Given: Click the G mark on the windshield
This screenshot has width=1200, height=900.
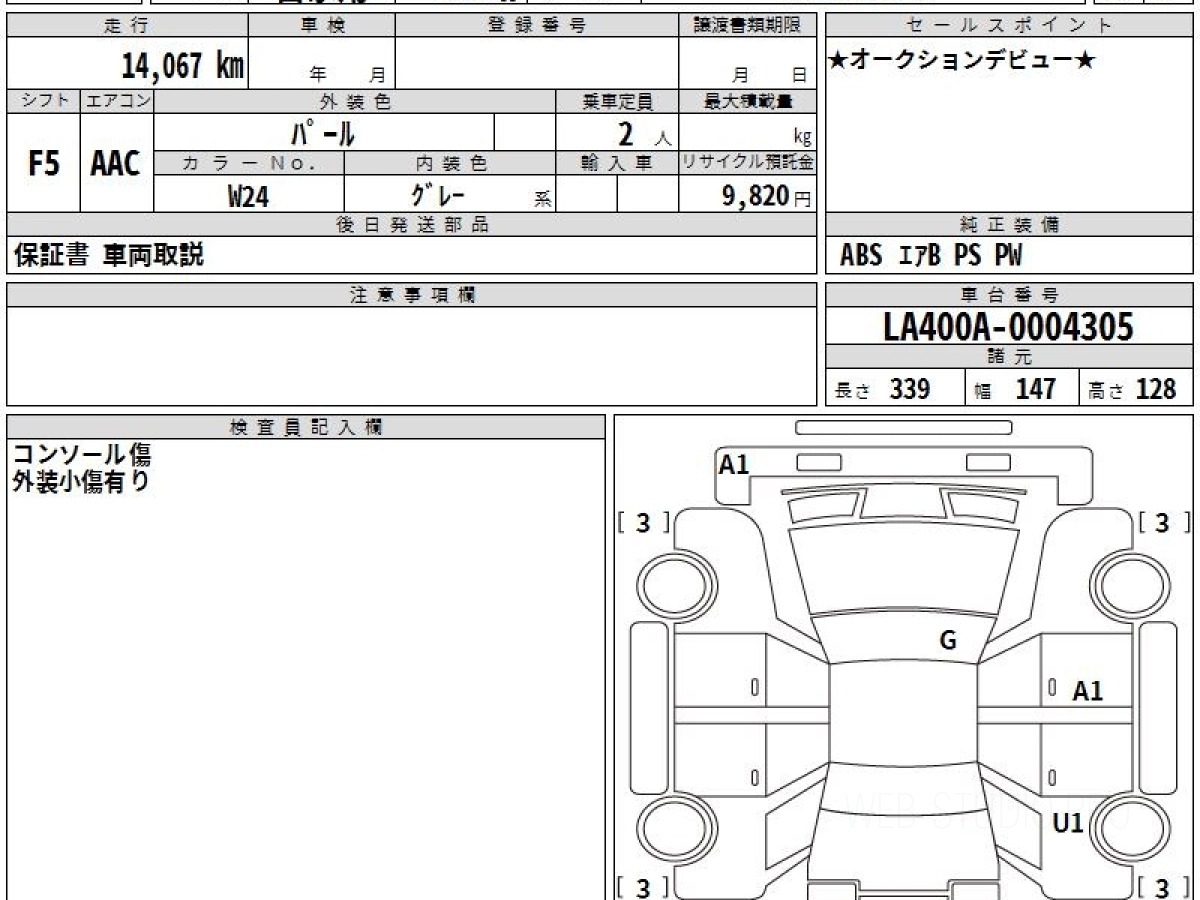Looking at the screenshot, I should point(948,641).
